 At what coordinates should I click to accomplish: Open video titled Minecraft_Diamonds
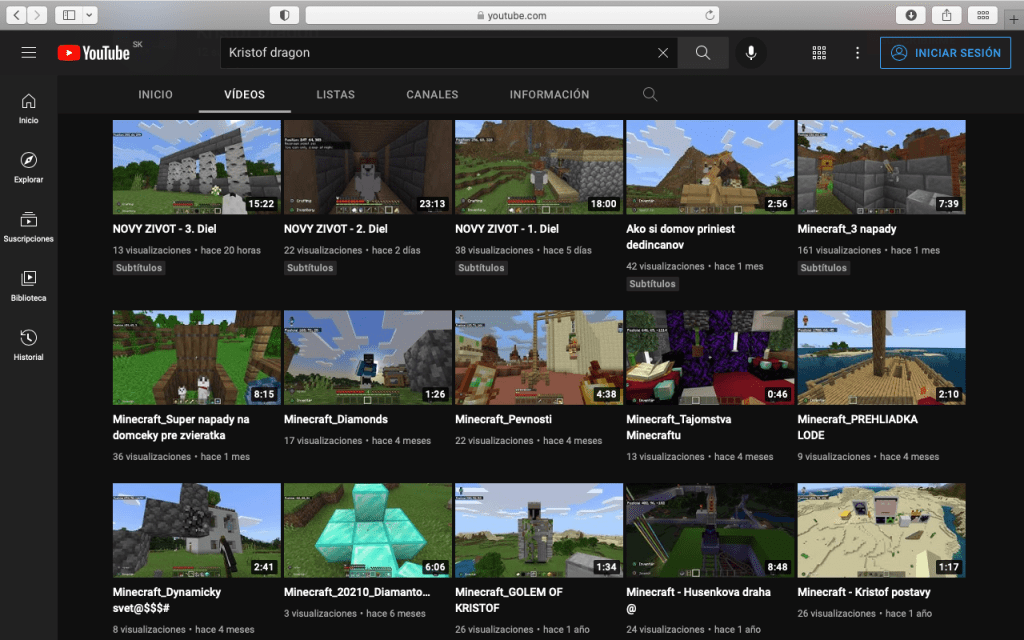335,420
